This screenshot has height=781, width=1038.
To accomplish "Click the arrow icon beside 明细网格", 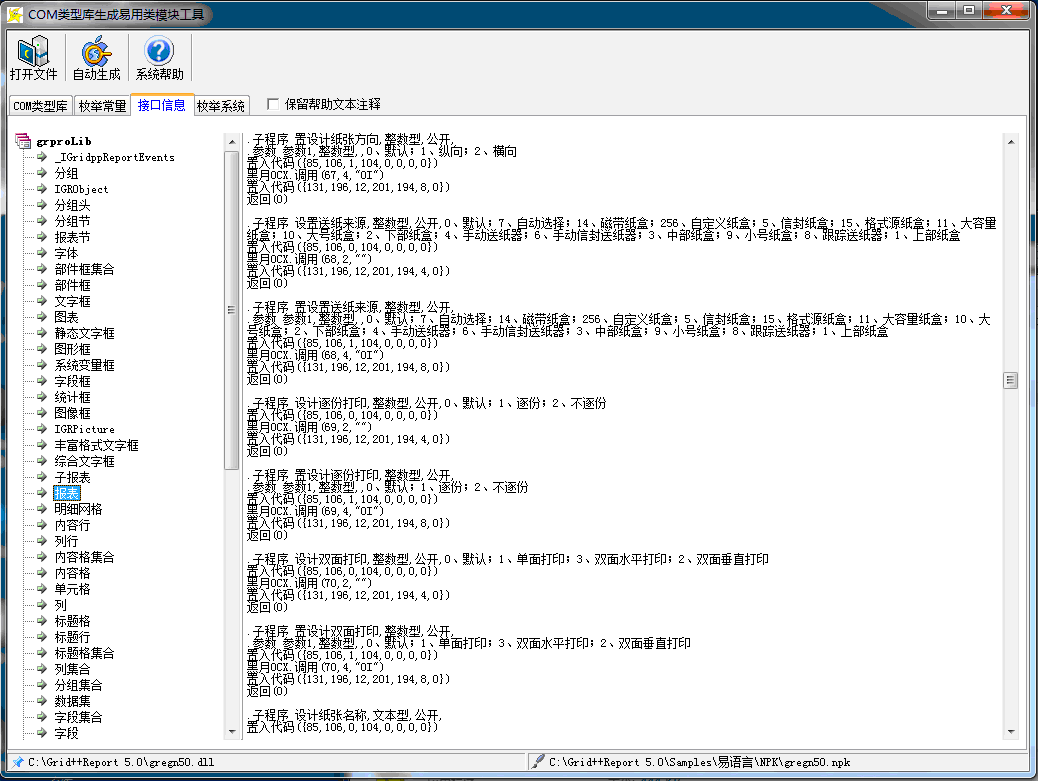I will pos(42,509).
